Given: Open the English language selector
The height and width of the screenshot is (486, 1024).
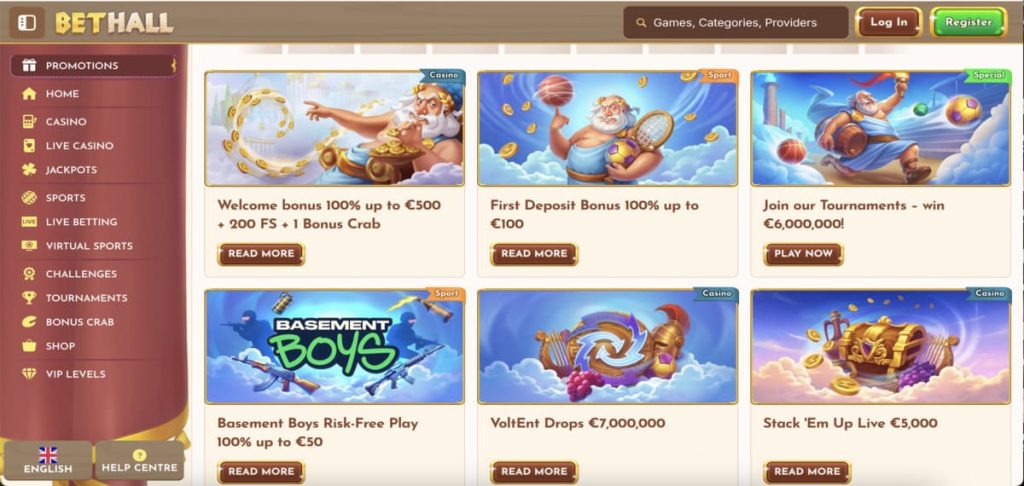Looking at the screenshot, I should [x=48, y=461].
